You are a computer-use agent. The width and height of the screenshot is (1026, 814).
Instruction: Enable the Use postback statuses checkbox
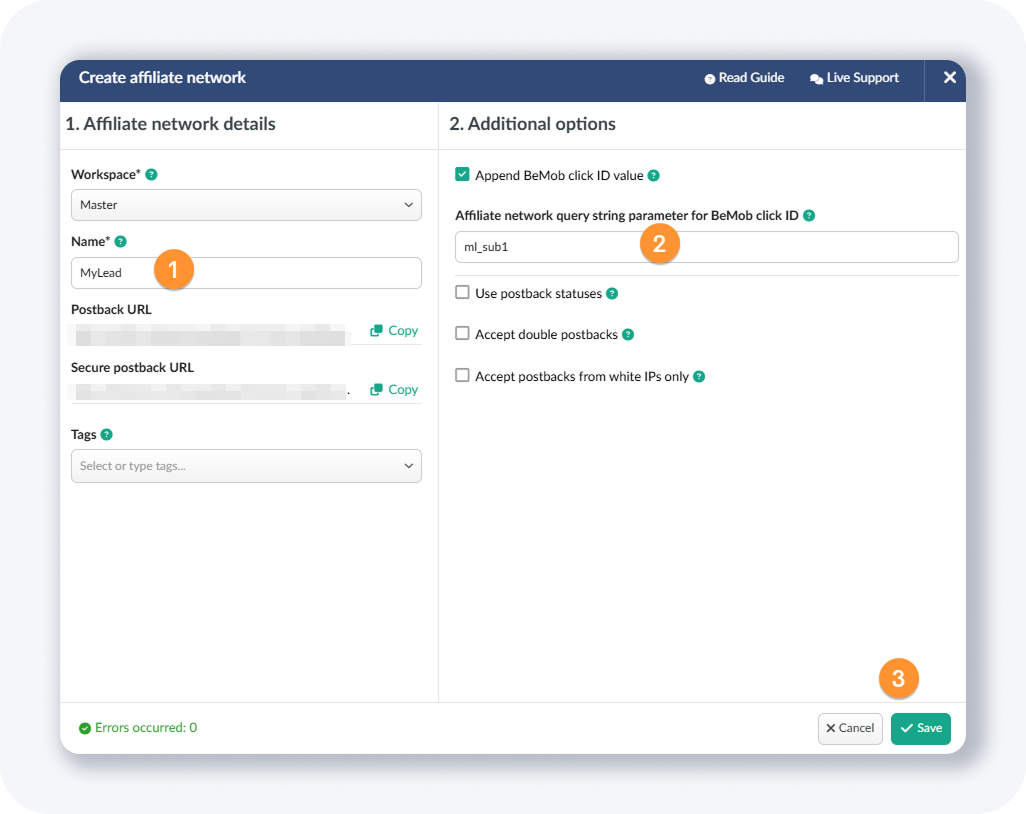(462, 293)
